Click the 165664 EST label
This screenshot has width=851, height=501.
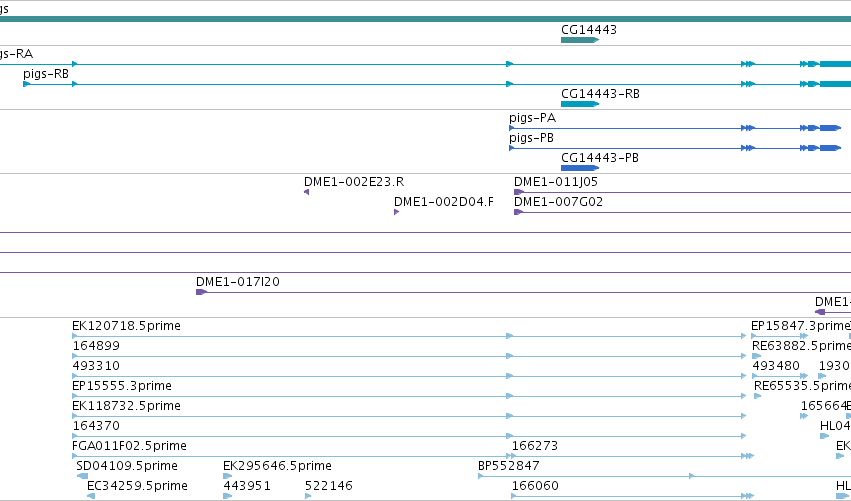point(823,406)
